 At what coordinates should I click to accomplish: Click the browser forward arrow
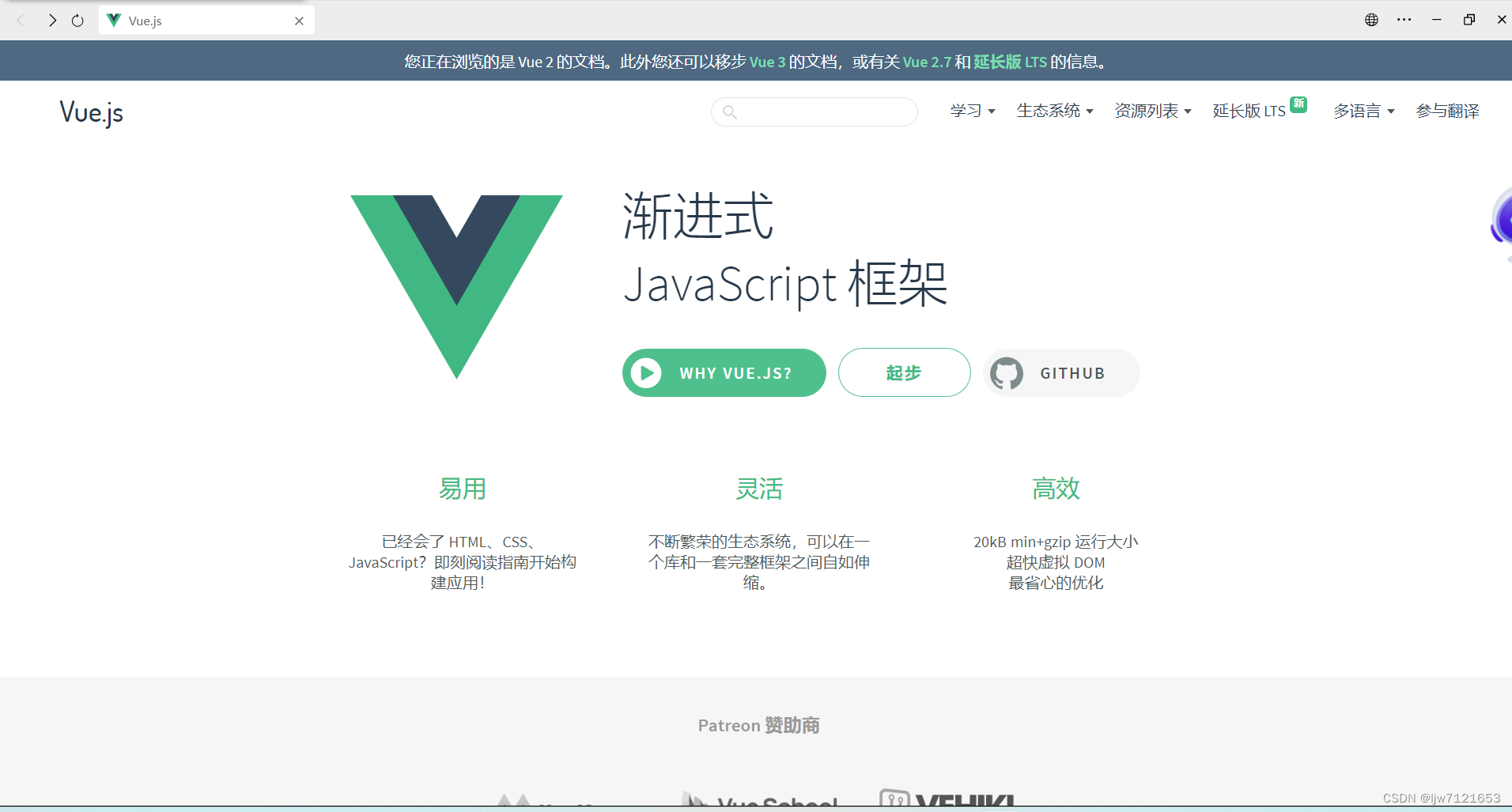coord(52,21)
